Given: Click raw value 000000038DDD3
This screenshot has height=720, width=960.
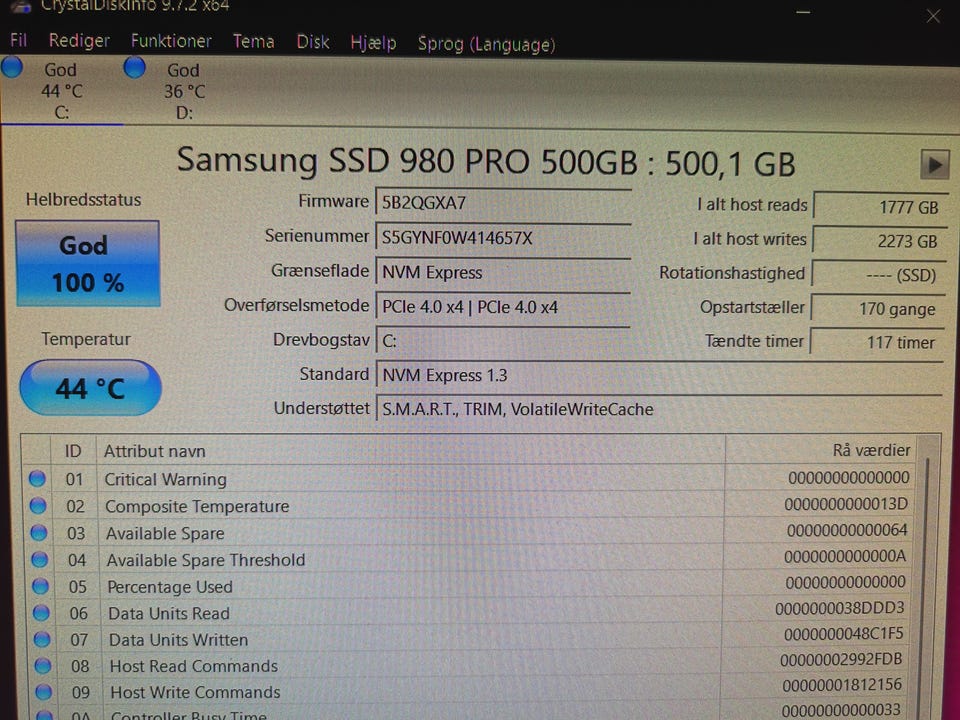Looking at the screenshot, I should [x=839, y=608].
